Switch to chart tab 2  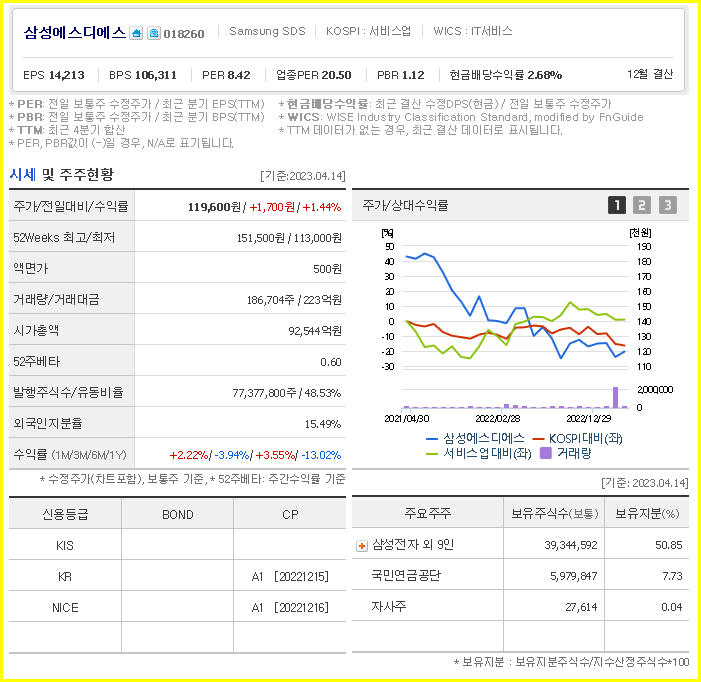coord(642,205)
